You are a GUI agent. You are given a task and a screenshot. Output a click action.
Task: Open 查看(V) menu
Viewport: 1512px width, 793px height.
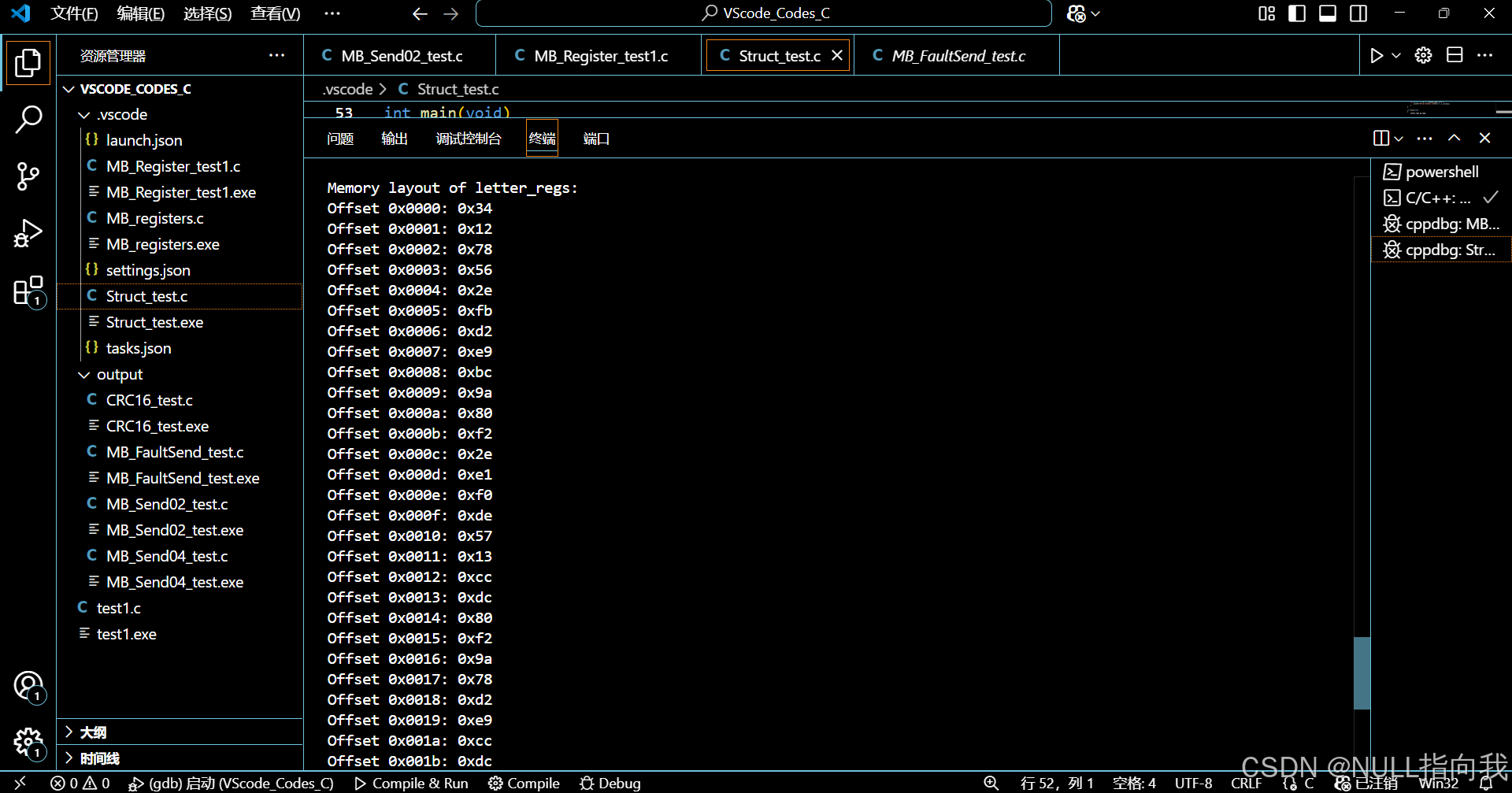click(x=276, y=13)
